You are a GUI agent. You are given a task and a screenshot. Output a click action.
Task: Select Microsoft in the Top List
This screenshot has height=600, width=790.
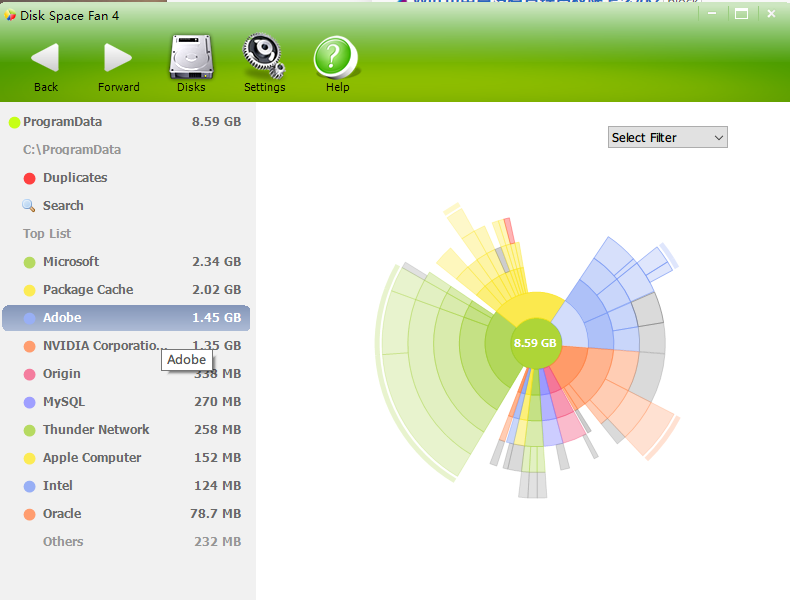71,262
